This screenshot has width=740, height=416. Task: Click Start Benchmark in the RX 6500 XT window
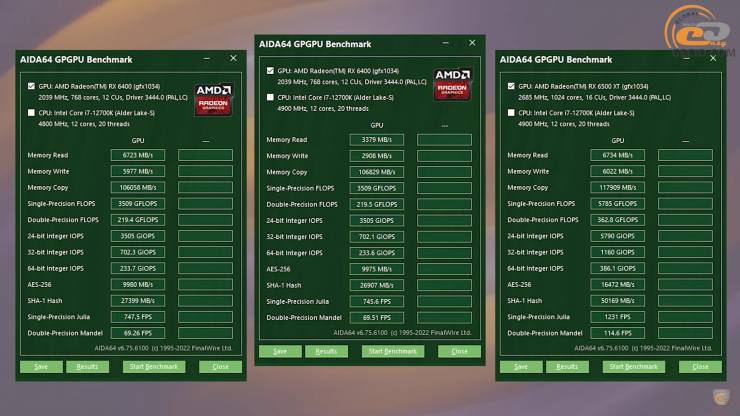[x=634, y=367]
